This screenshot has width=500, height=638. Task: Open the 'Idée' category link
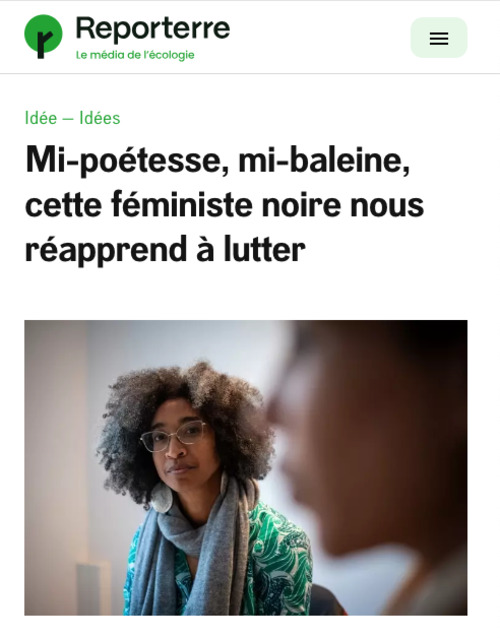tap(41, 118)
